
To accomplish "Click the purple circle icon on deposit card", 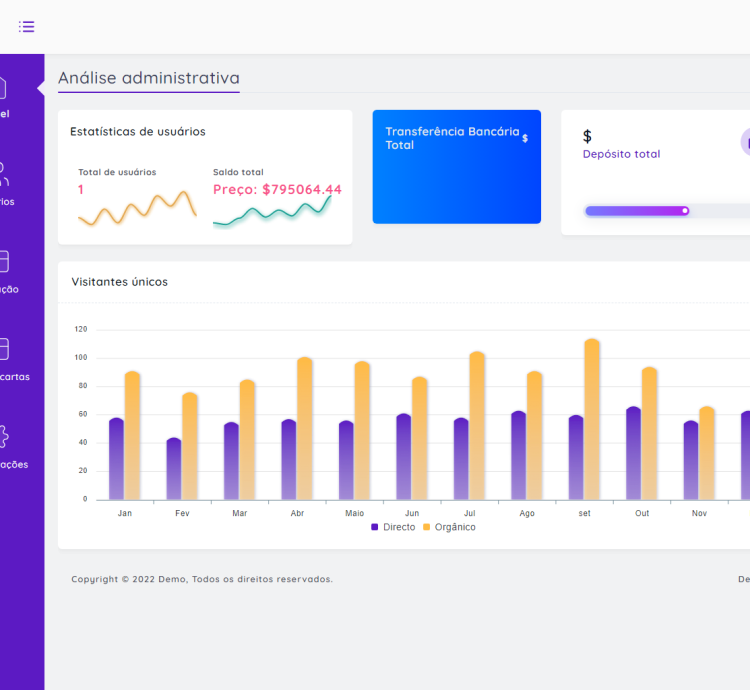I will 745,142.
